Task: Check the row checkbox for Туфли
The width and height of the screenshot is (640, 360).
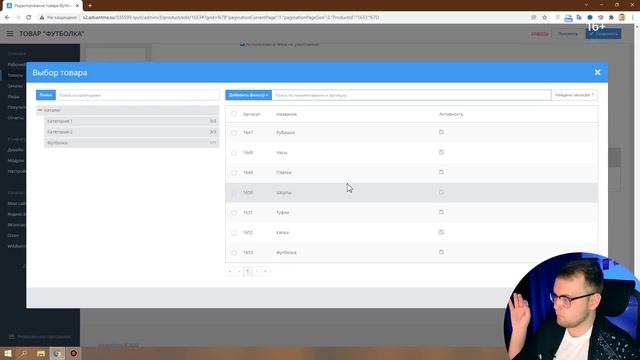Action: coord(234,213)
